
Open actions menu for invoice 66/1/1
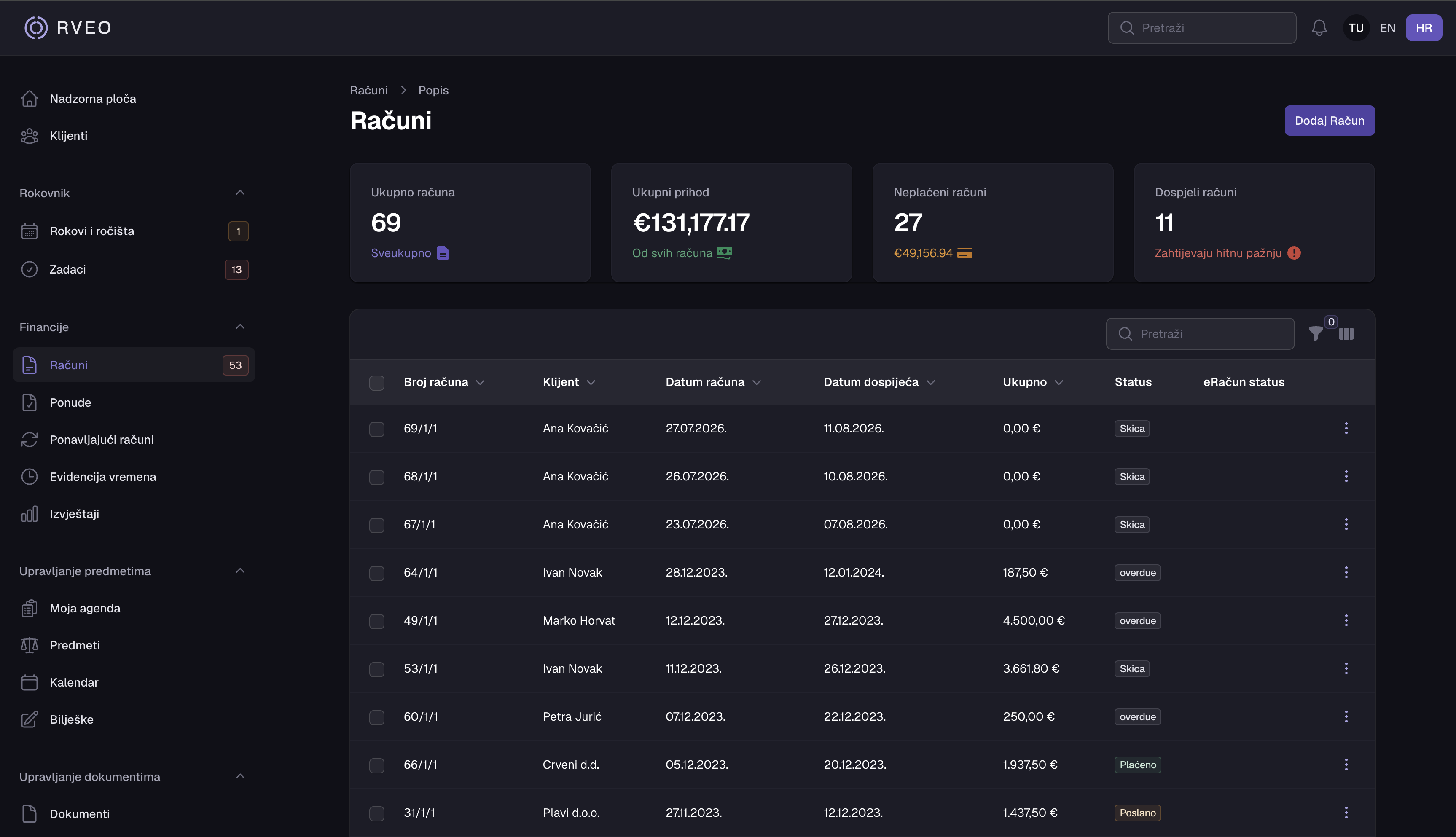tap(1346, 765)
